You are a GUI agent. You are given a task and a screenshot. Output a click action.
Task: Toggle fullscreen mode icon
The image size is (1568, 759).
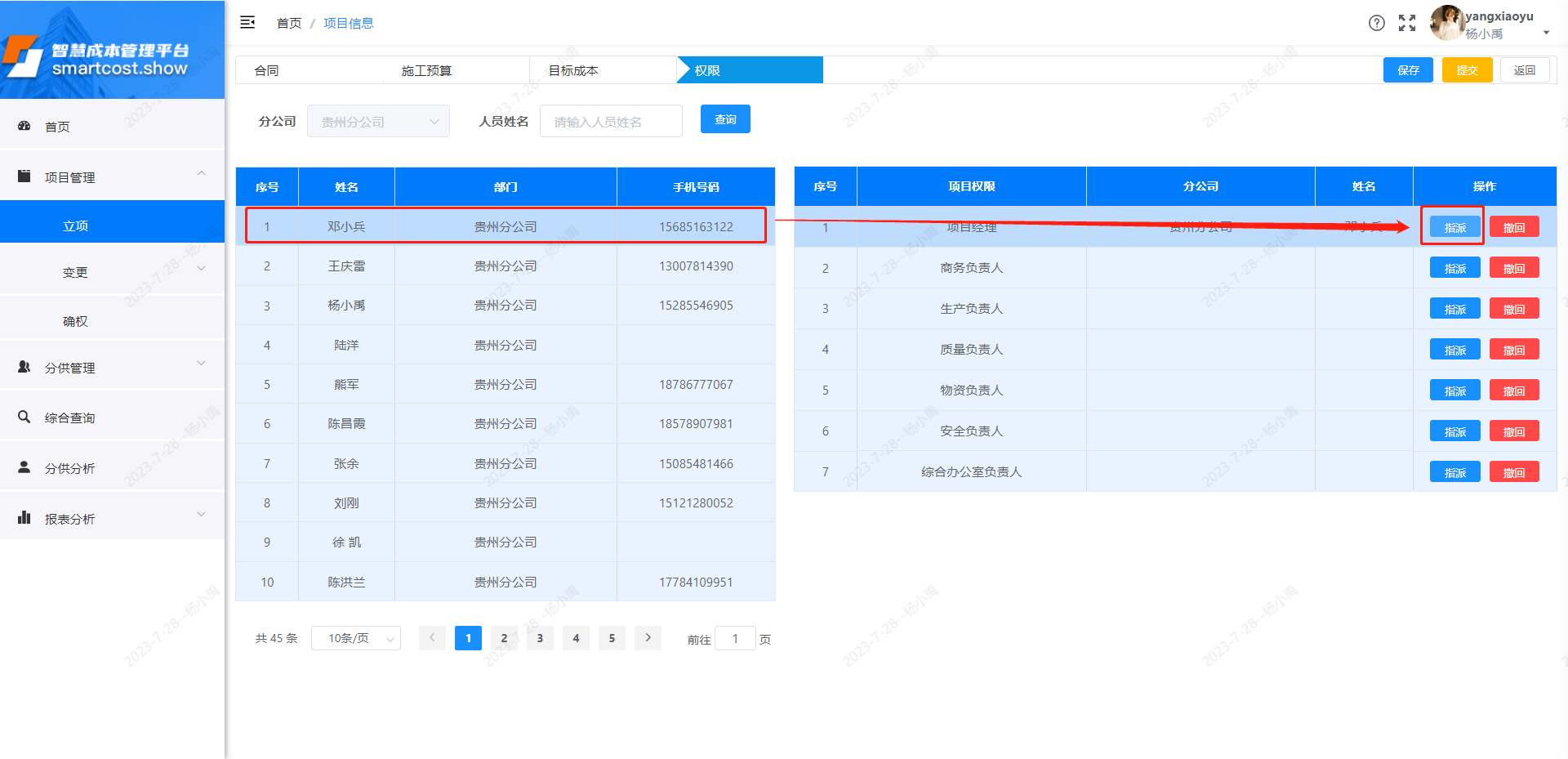tap(1407, 23)
